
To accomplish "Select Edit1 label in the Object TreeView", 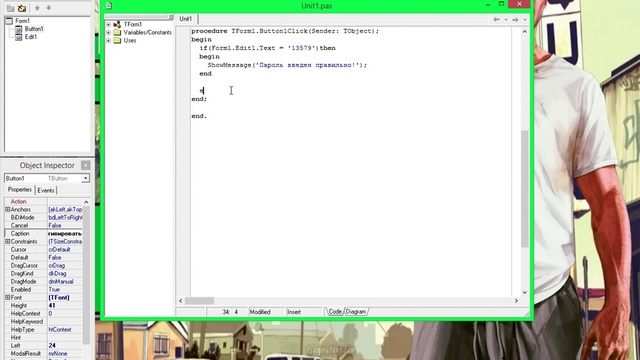I will click(31, 37).
